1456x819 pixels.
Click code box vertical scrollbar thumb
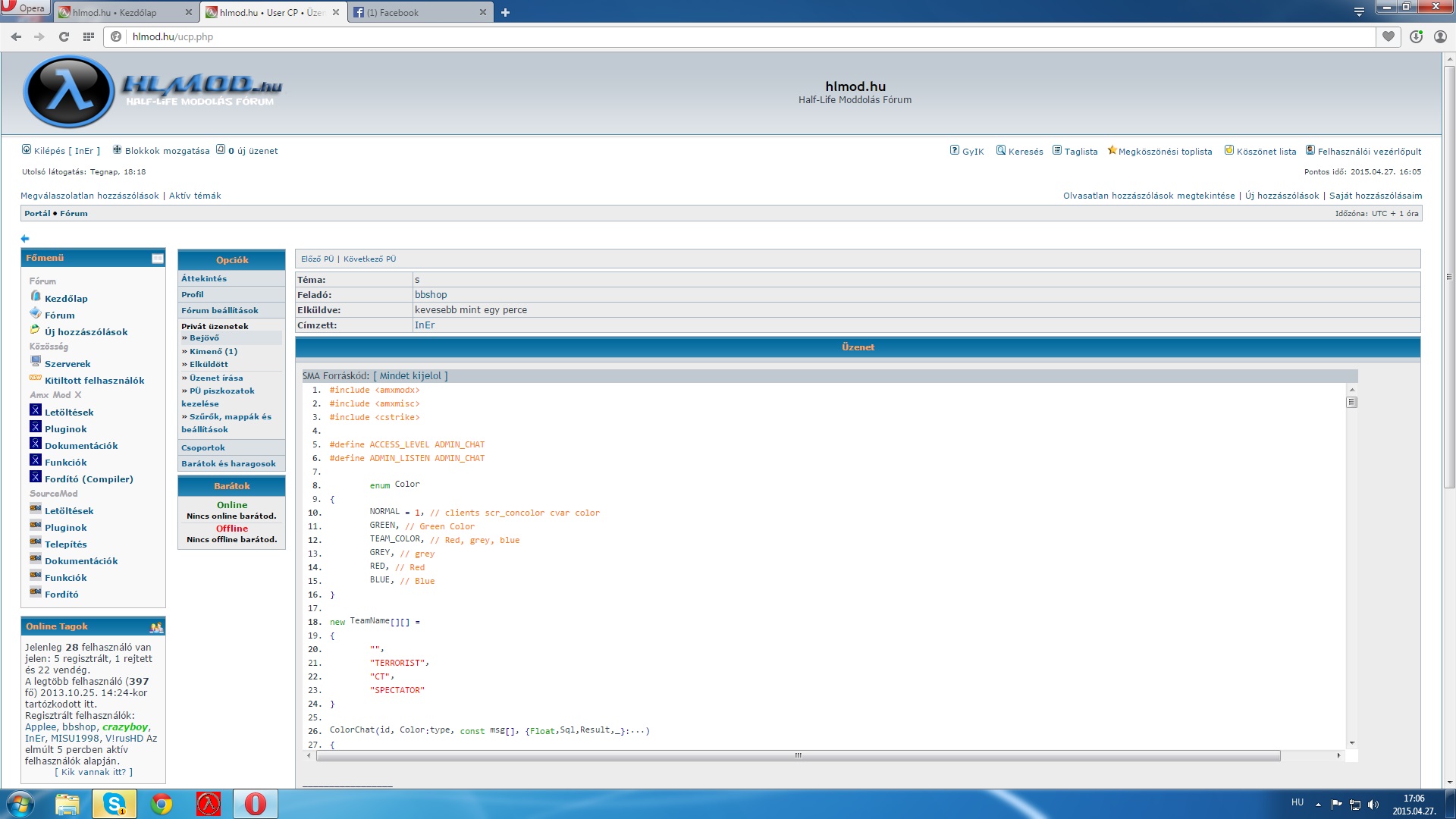pos(1351,402)
